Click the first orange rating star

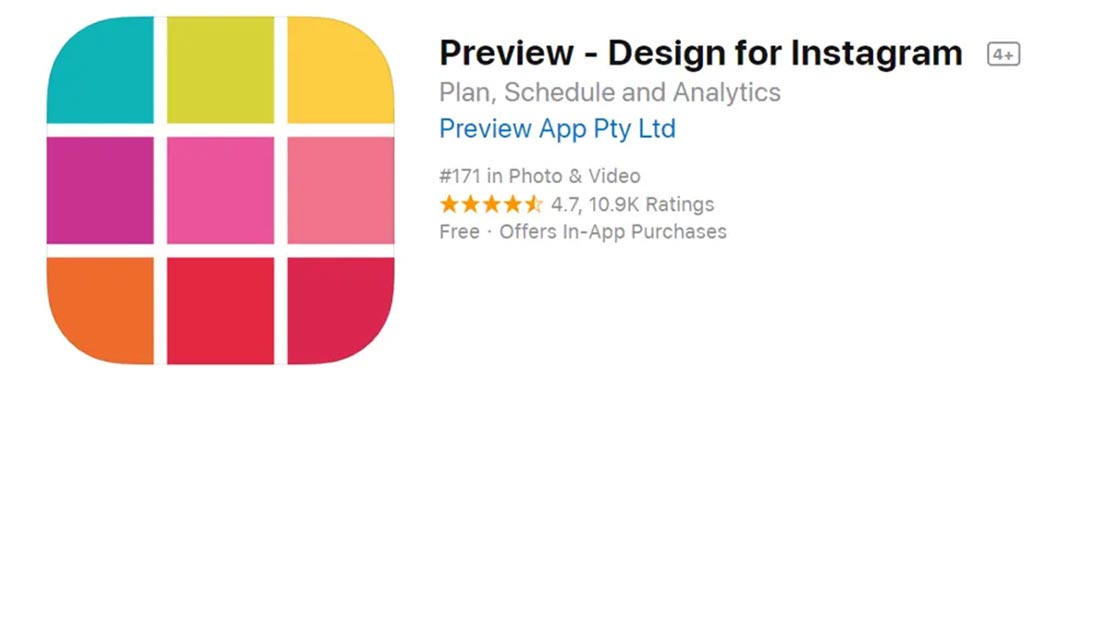[x=449, y=205]
